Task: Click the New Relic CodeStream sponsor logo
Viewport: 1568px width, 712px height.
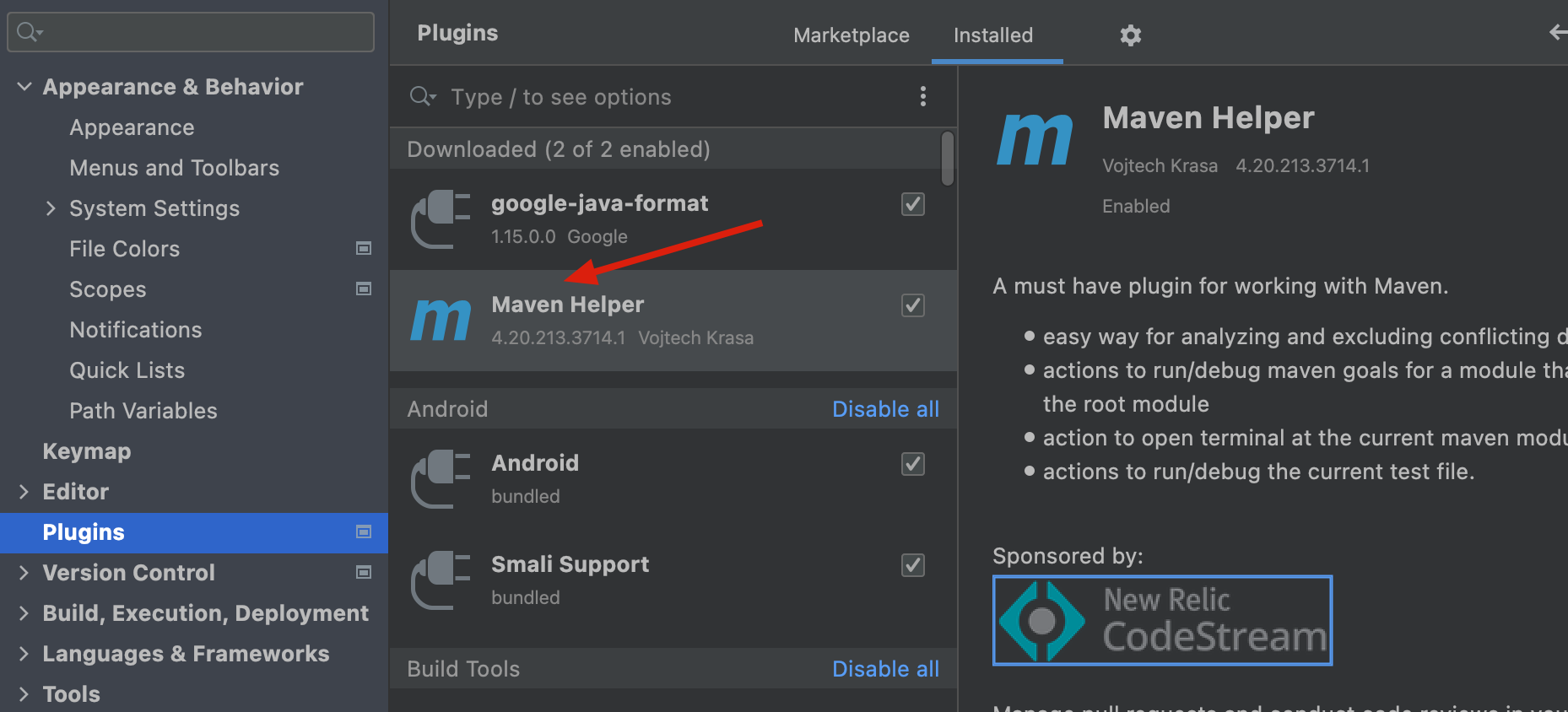Action: click(x=1162, y=620)
